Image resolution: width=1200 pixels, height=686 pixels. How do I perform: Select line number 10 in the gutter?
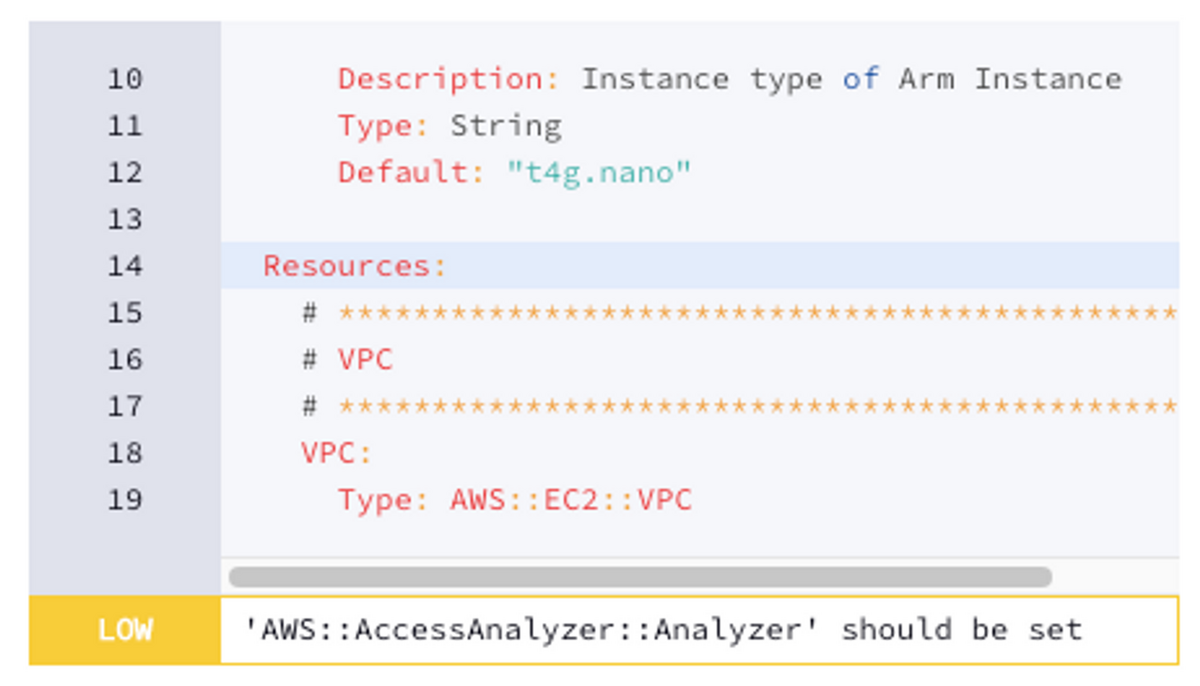pyautogui.click(x=126, y=78)
